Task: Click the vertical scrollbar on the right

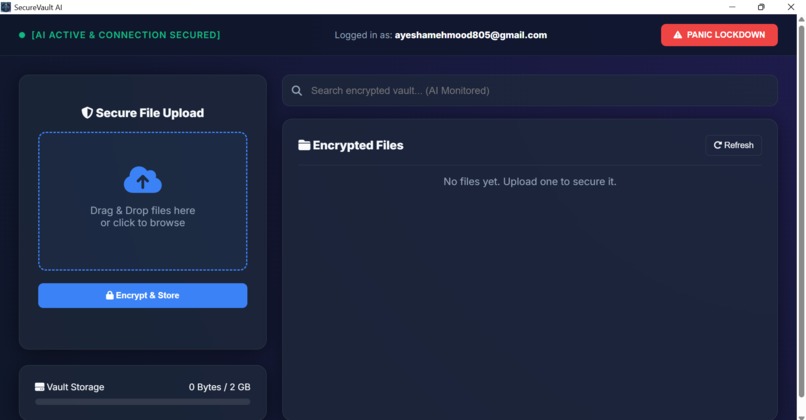Action: 801,211
